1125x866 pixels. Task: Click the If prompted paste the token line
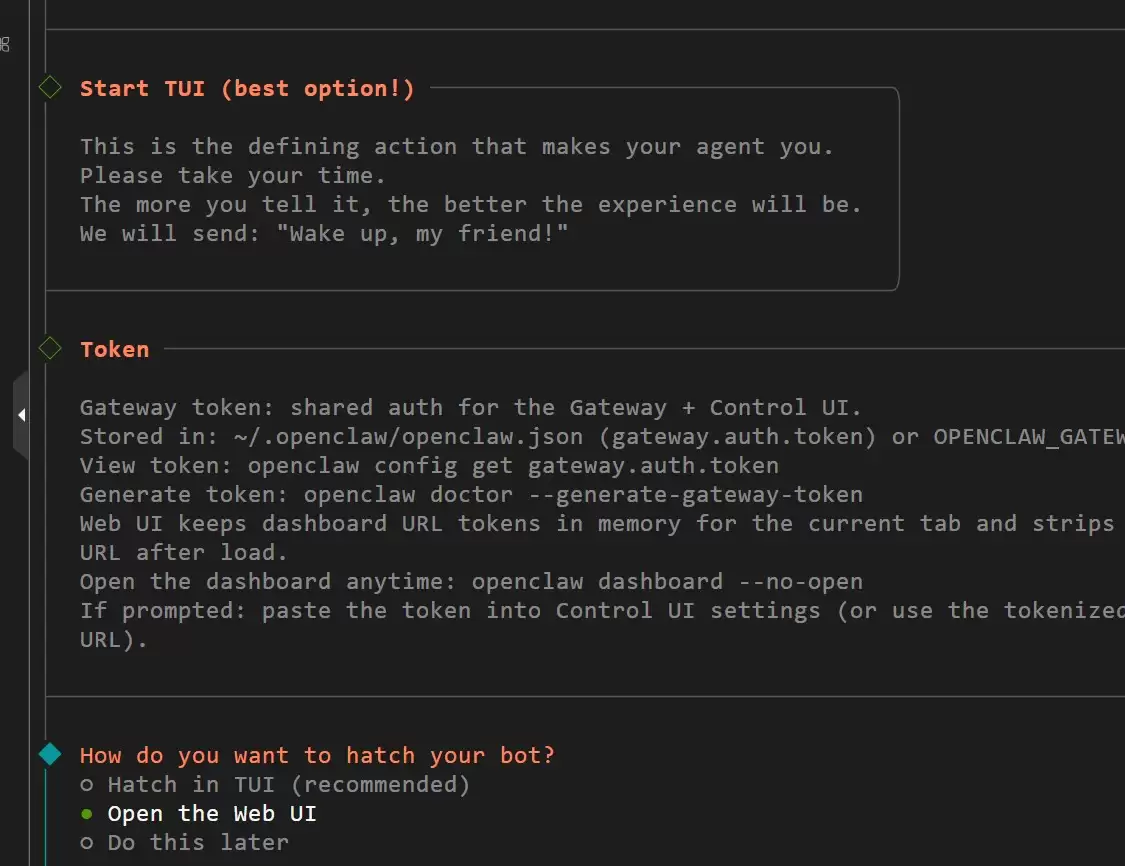[x=602, y=611]
